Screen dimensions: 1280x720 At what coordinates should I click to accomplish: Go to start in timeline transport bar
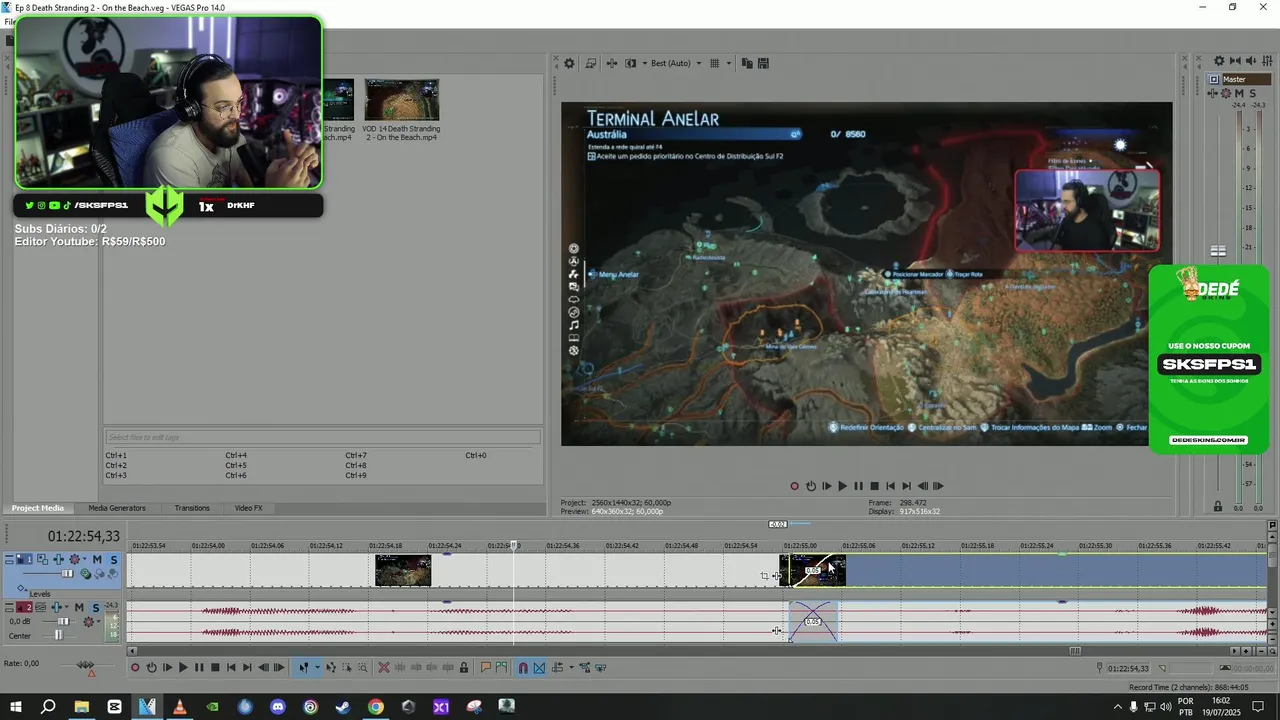pyautogui.click(x=231, y=668)
